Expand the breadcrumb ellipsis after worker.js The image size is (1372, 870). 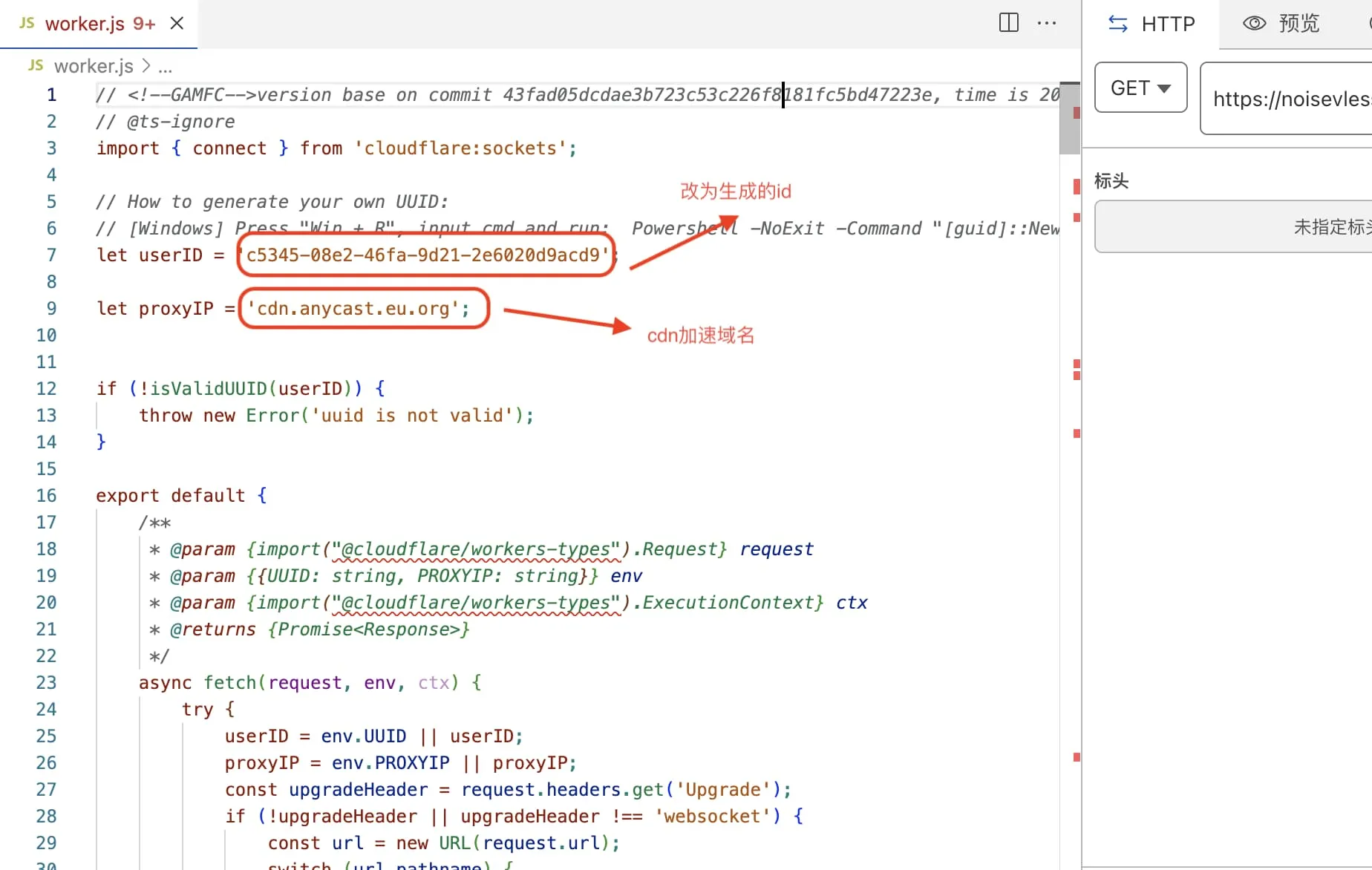(166, 67)
